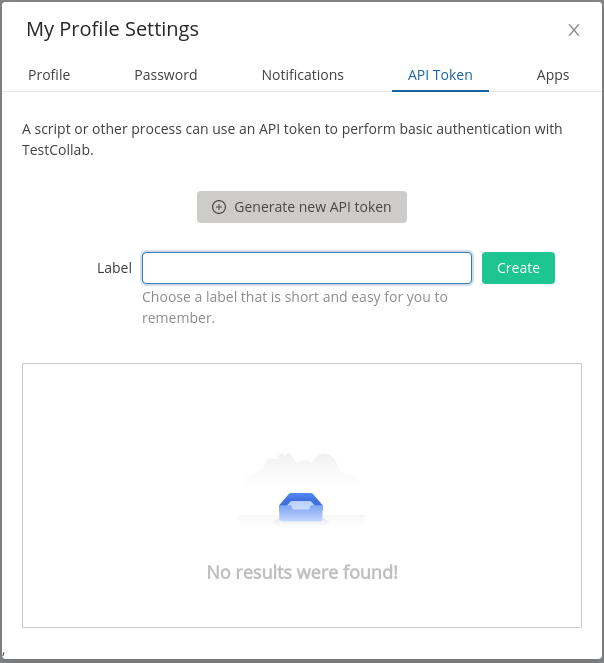Click the blue empty inbox tray illustration
The image size is (604, 663).
[x=301, y=507]
